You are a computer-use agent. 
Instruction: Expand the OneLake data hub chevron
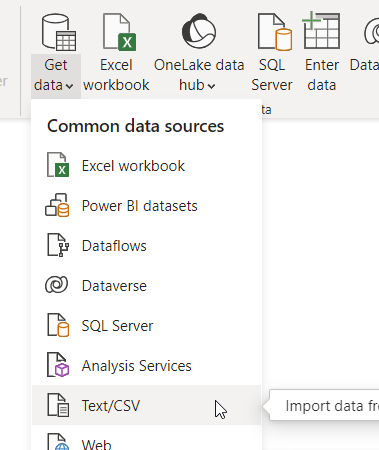pos(211,87)
